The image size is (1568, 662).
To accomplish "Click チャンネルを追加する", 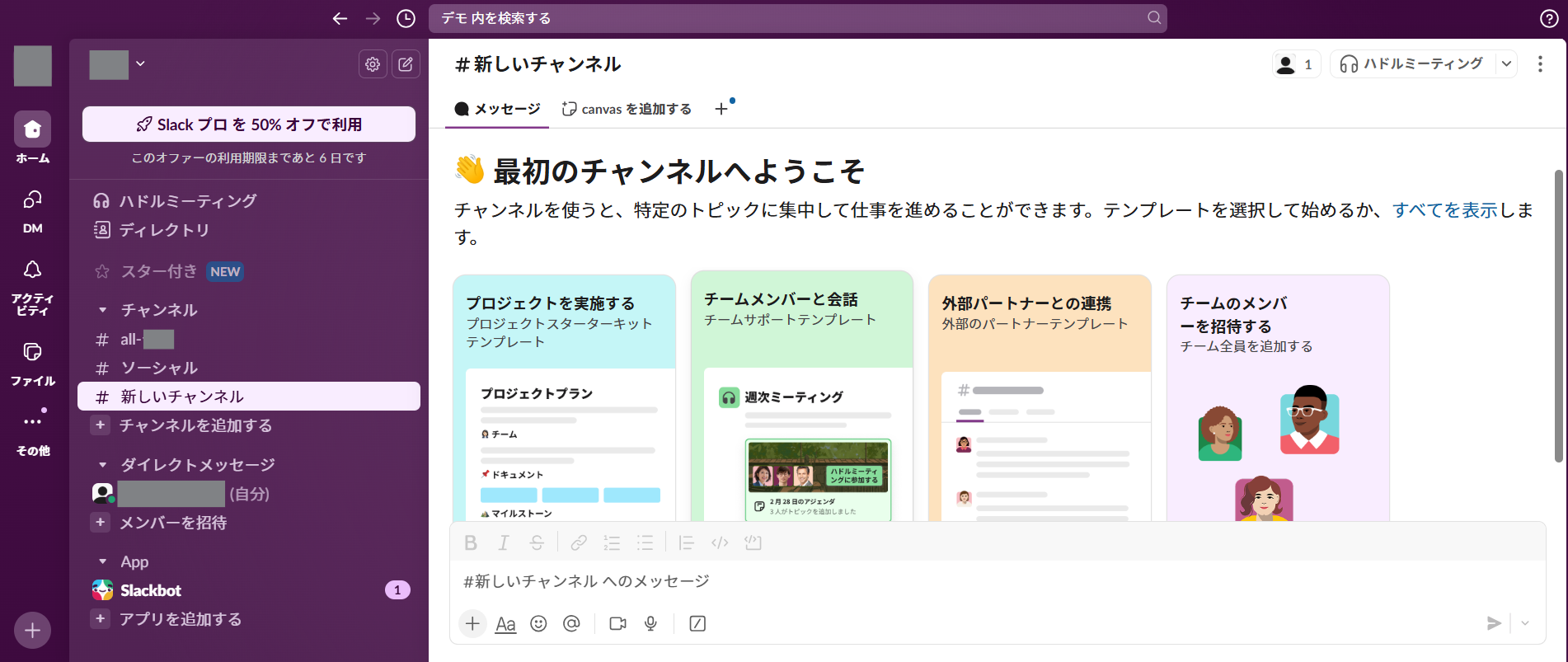I will point(249,425).
